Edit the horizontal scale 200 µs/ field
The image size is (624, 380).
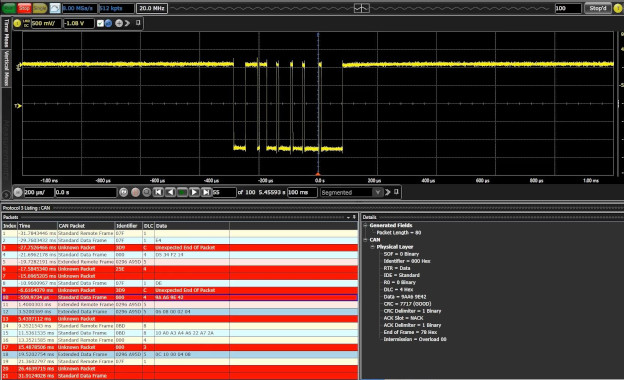(38, 193)
